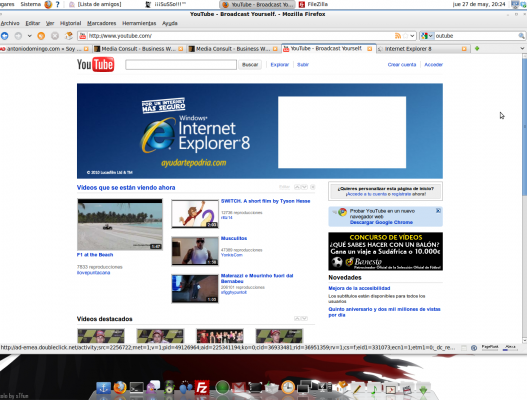Open 'SWITCH. A short film by Tyson Hesse' link
This screenshot has height=400, width=527.
point(266,201)
